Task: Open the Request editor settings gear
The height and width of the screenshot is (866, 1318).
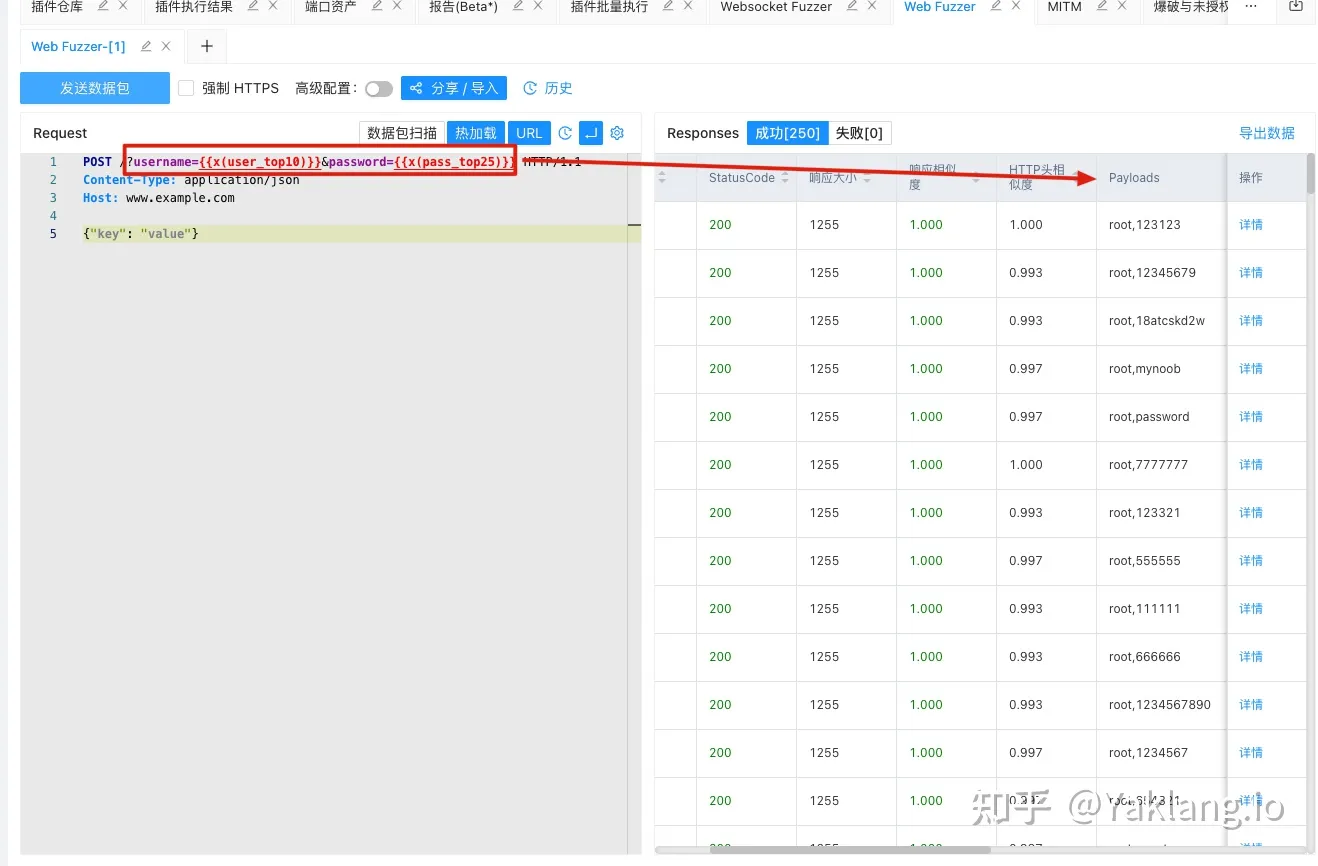Action: tap(617, 133)
